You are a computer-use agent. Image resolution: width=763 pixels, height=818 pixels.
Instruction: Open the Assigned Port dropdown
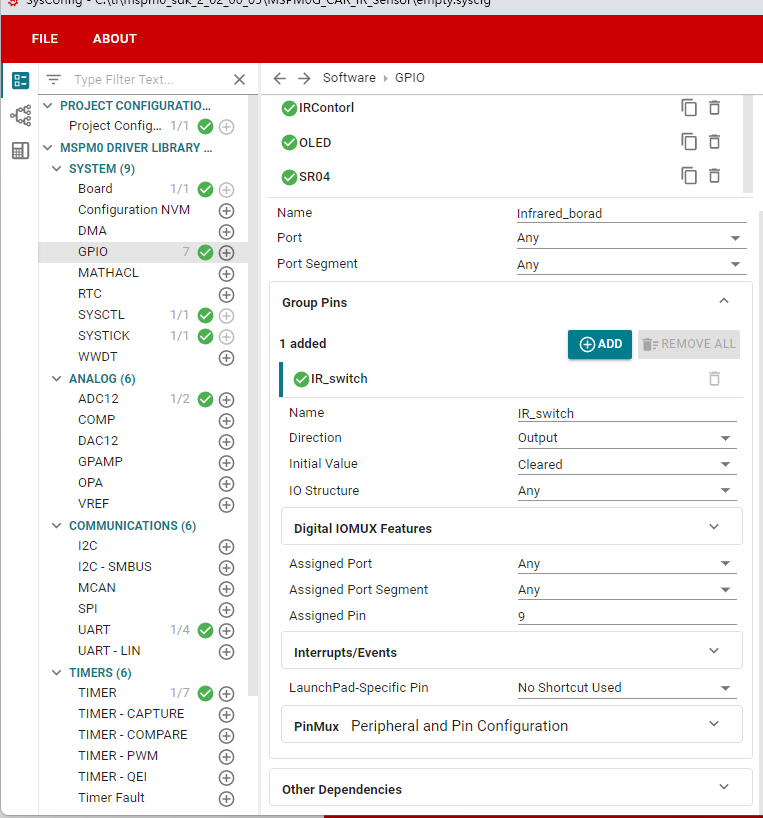point(627,563)
